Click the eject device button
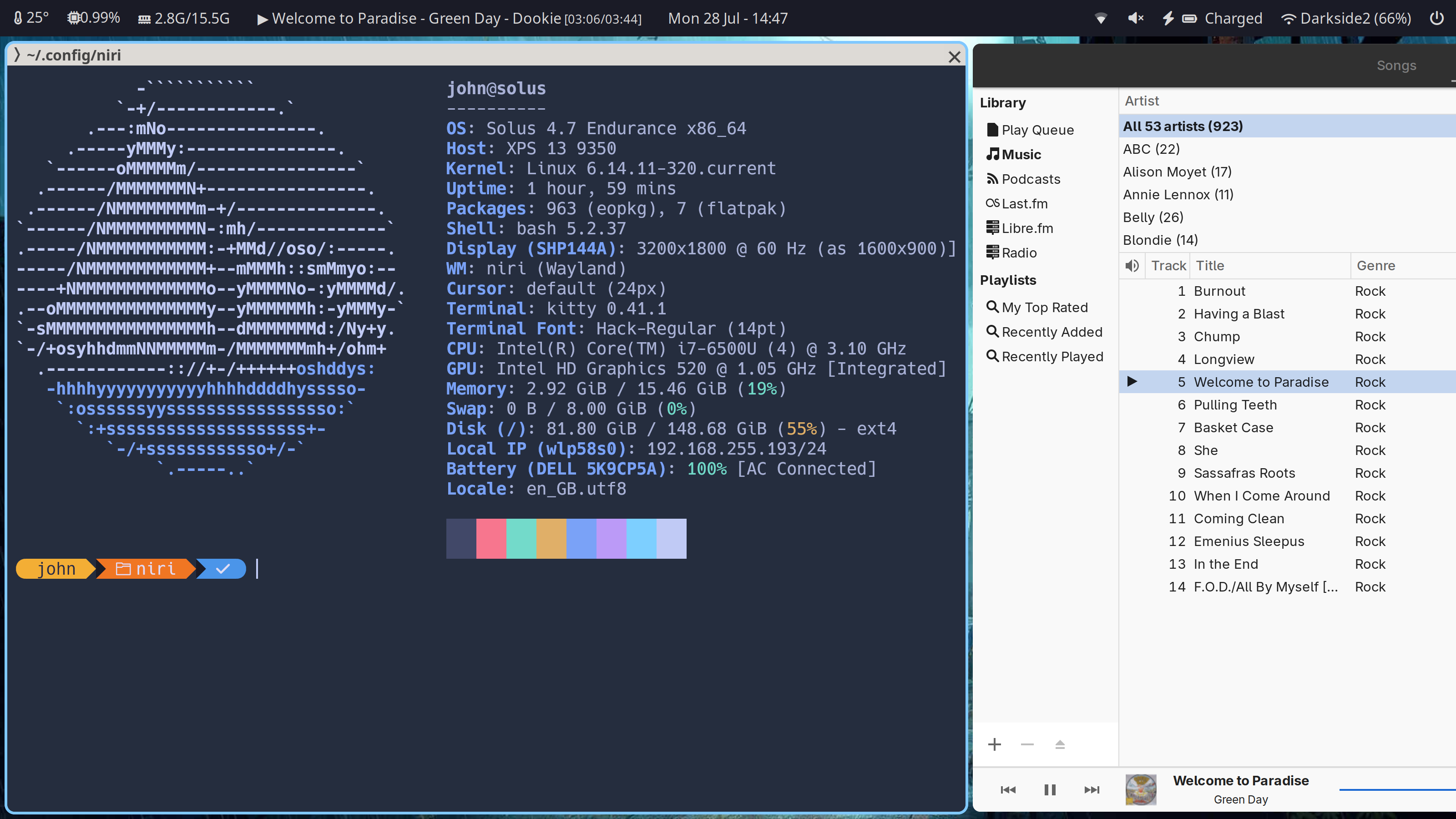1456x819 pixels. [1060, 744]
